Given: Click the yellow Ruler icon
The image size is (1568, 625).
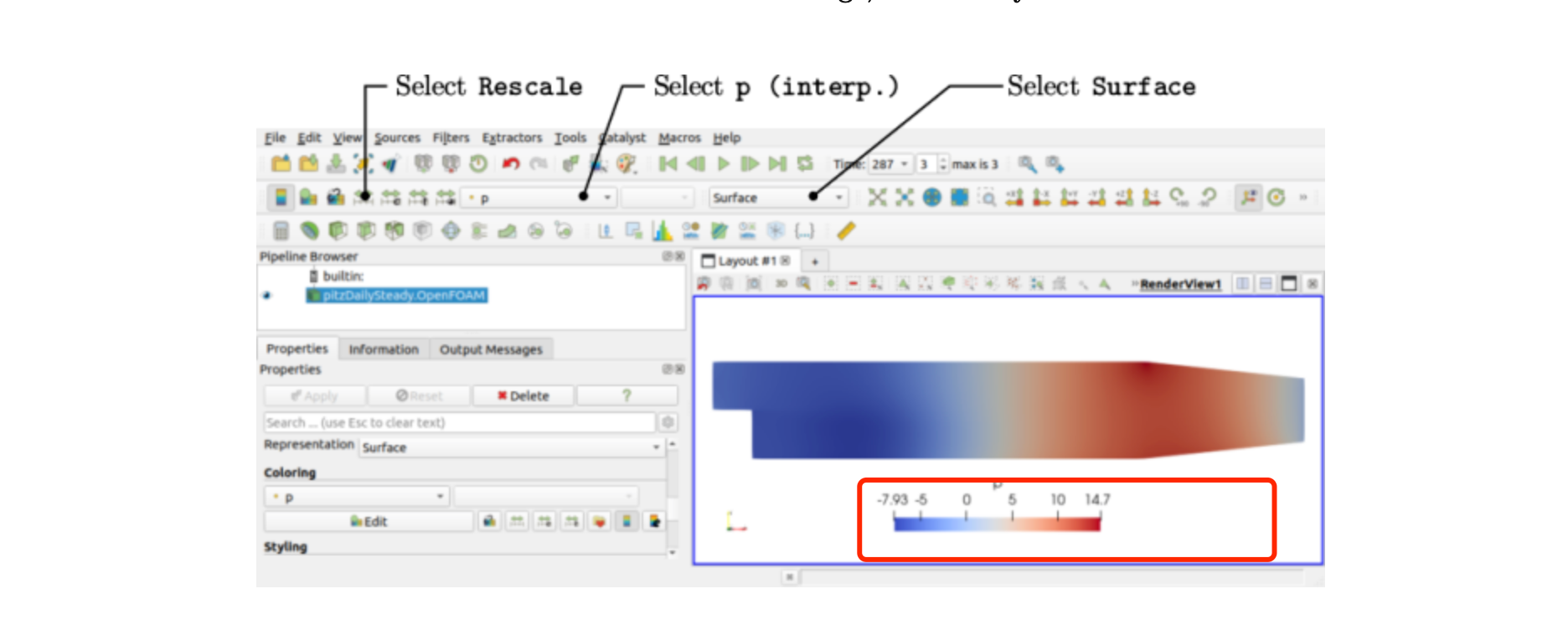Looking at the screenshot, I should pos(846,230).
